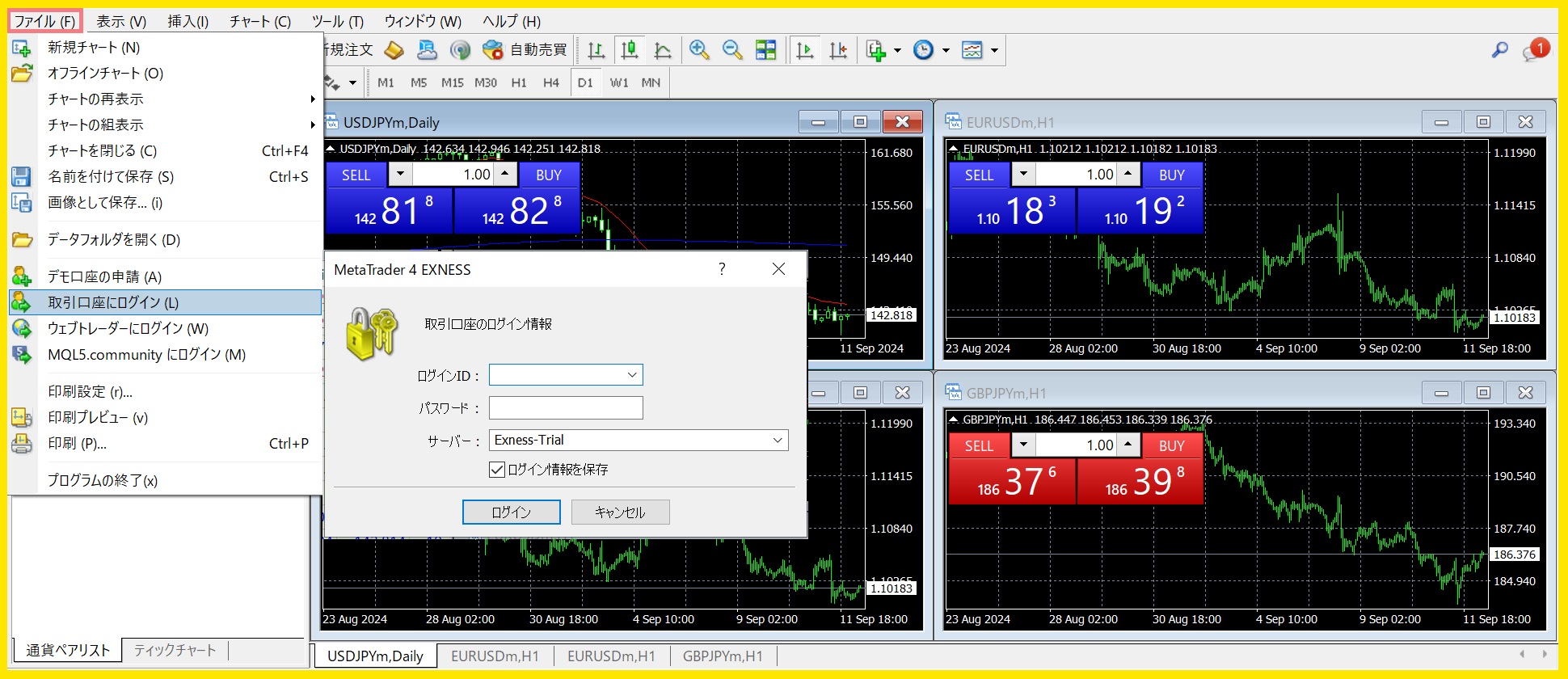1568x679 pixels.
Task: Select 画像として保存 menu entry
Action: pyautogui.click(x=105, y=203)
